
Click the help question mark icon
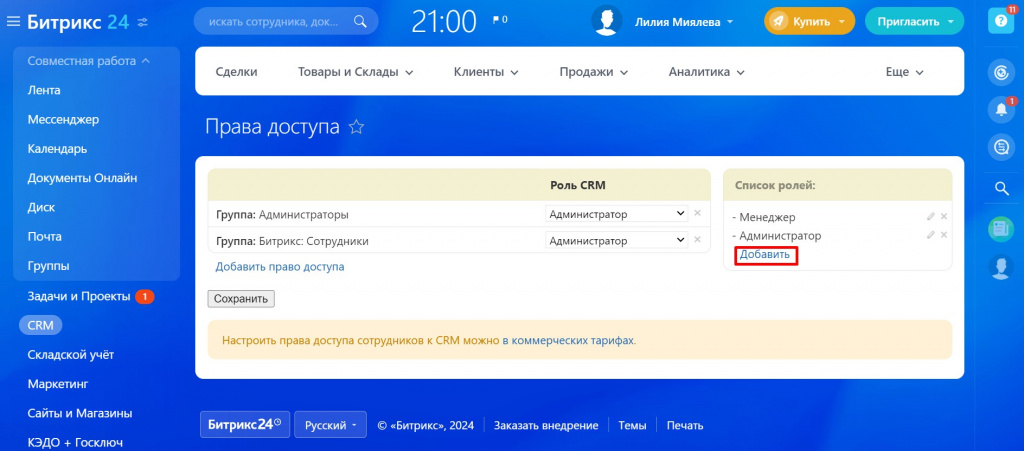point(1000,21)
